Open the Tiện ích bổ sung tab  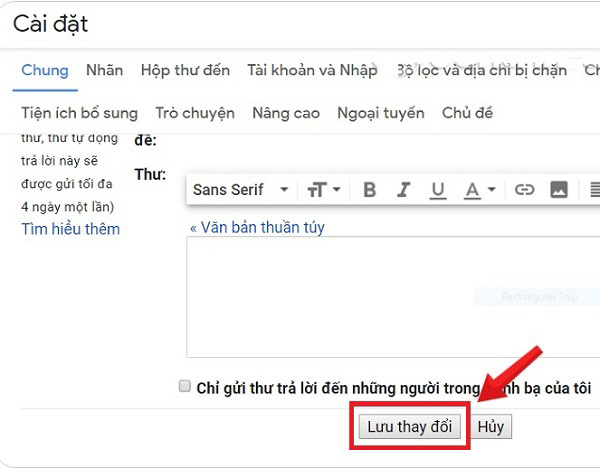pyautogui.click(x=79, y=113)
